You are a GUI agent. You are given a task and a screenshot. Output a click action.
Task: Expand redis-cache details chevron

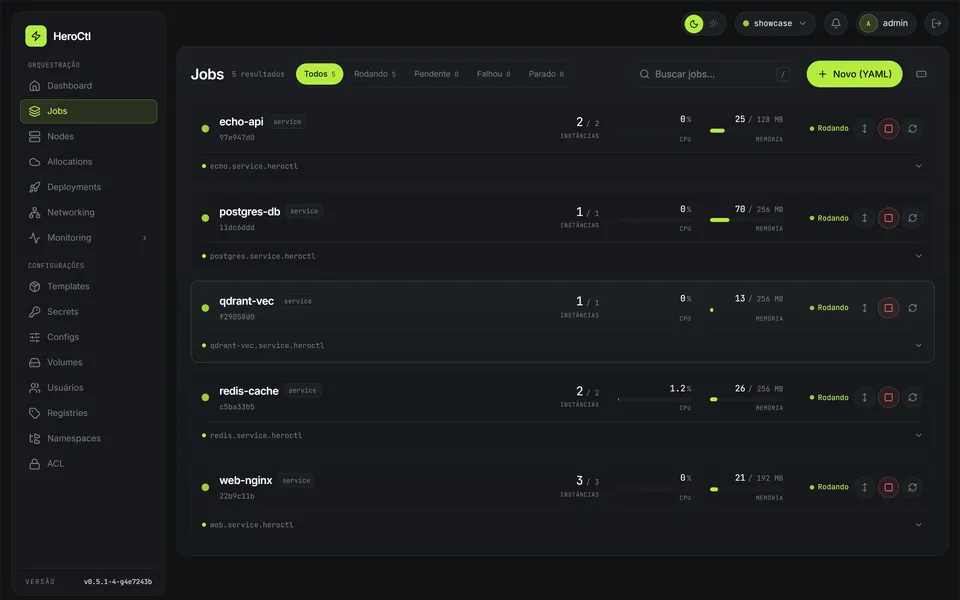point(918,435)
